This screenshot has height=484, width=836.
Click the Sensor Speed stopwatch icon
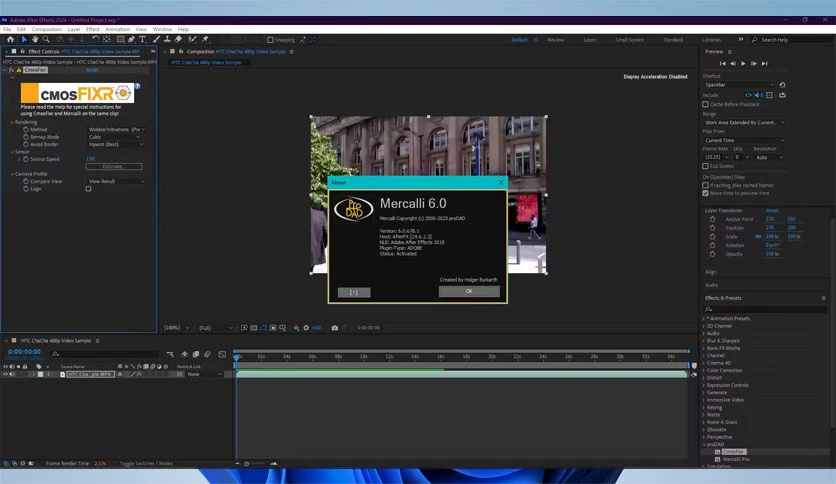point(26,159)
